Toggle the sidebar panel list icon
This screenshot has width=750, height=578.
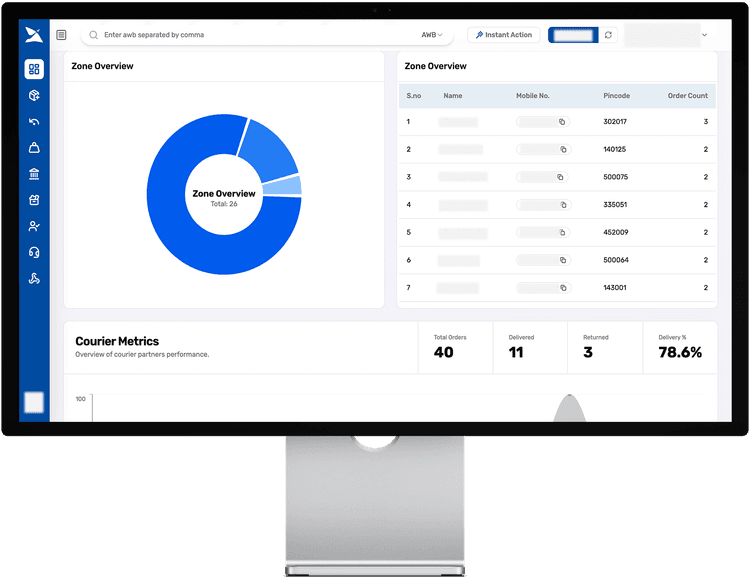[x=61, y=35]
